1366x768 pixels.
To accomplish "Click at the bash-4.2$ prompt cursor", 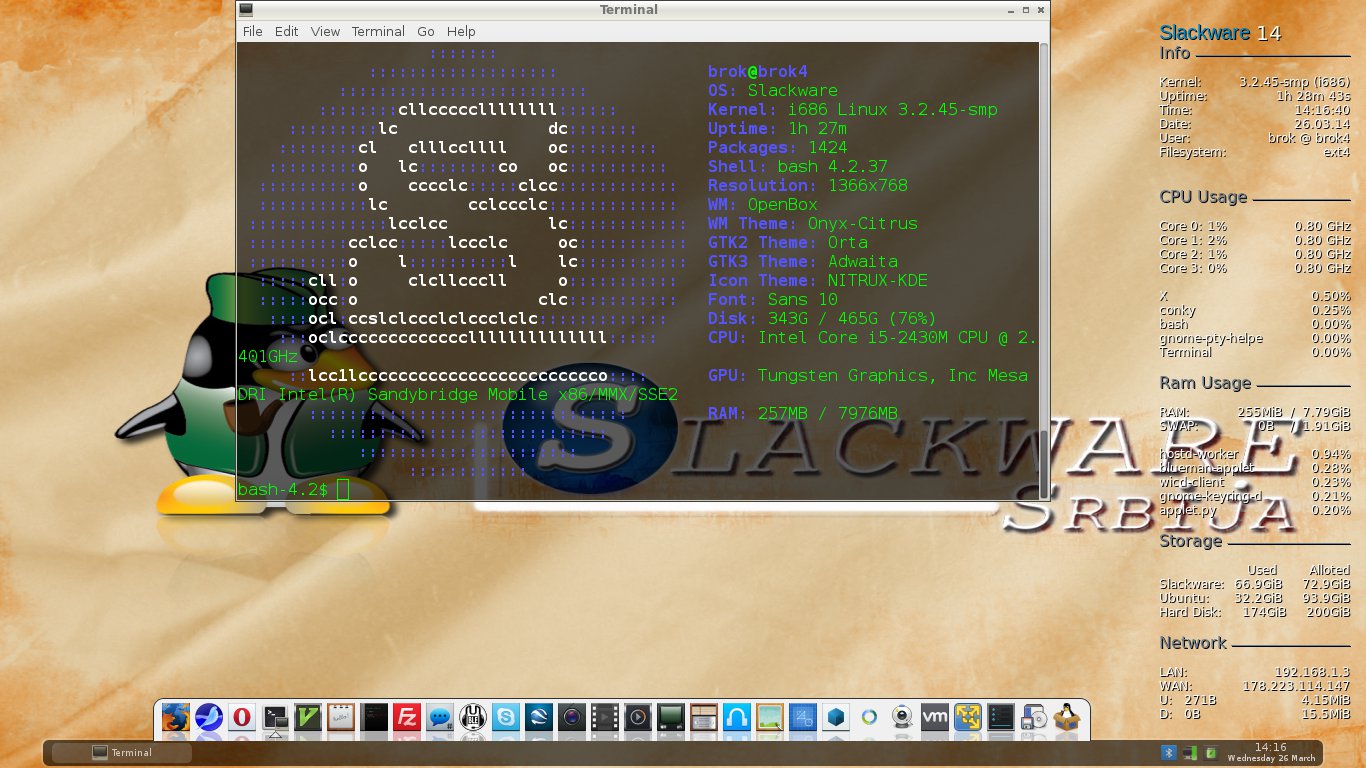I will pyautogui.click(x=343, y=489).
